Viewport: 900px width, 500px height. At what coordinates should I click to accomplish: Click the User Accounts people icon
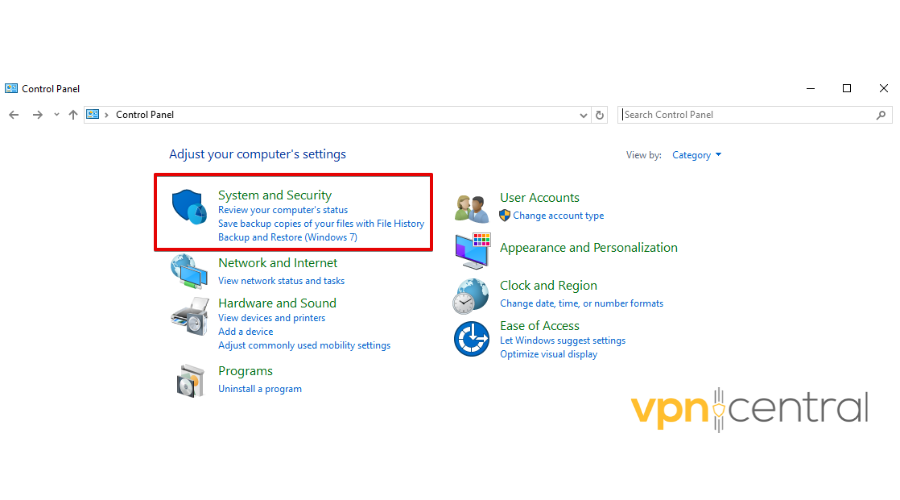[471, 207]
